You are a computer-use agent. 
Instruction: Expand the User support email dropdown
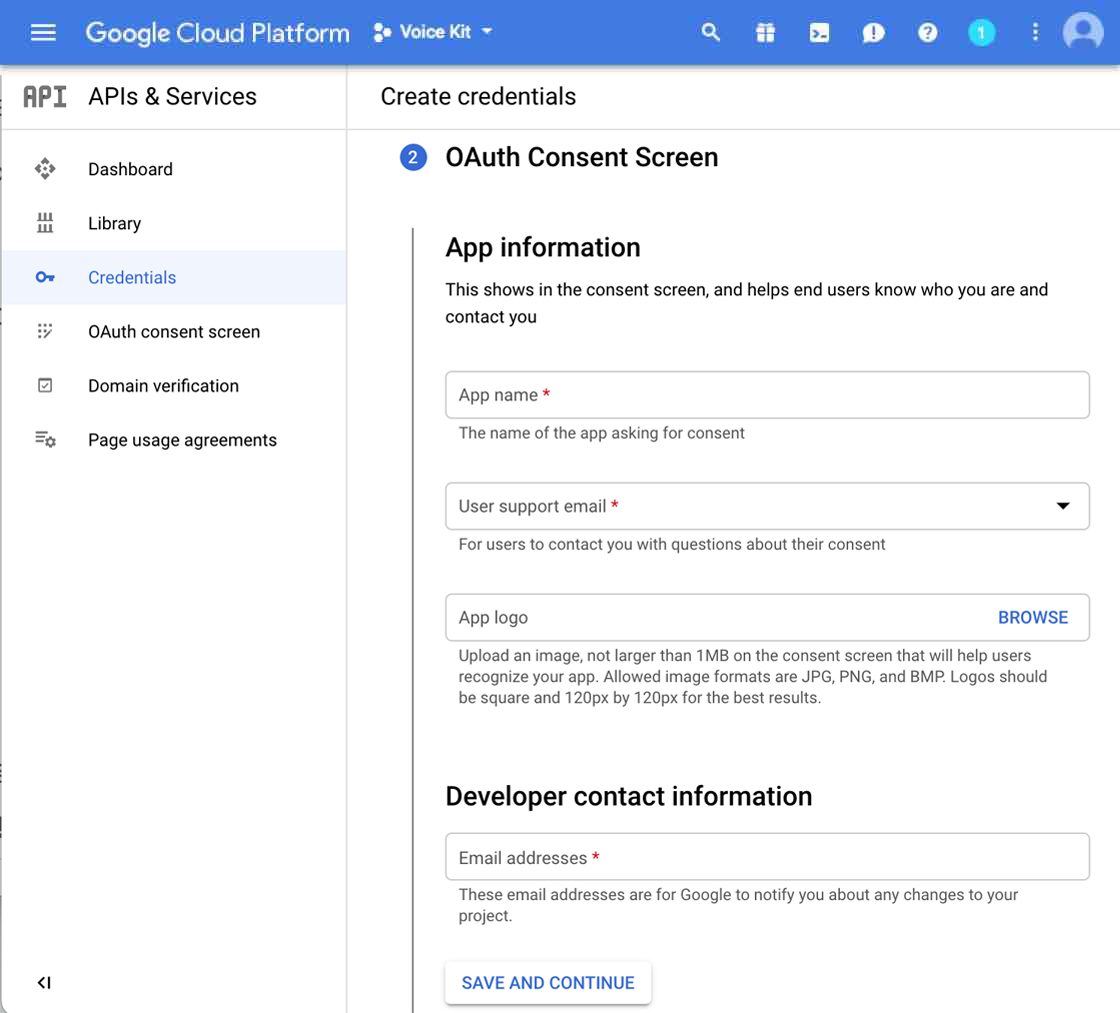click(767, 506)
